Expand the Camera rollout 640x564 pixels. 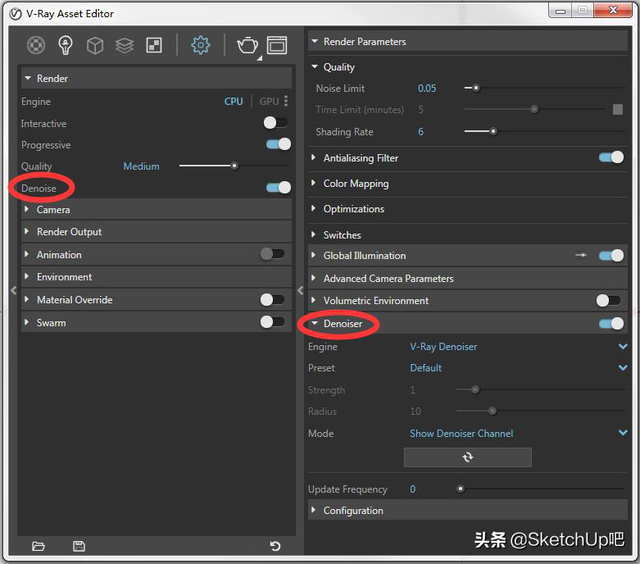coord(156,210)
